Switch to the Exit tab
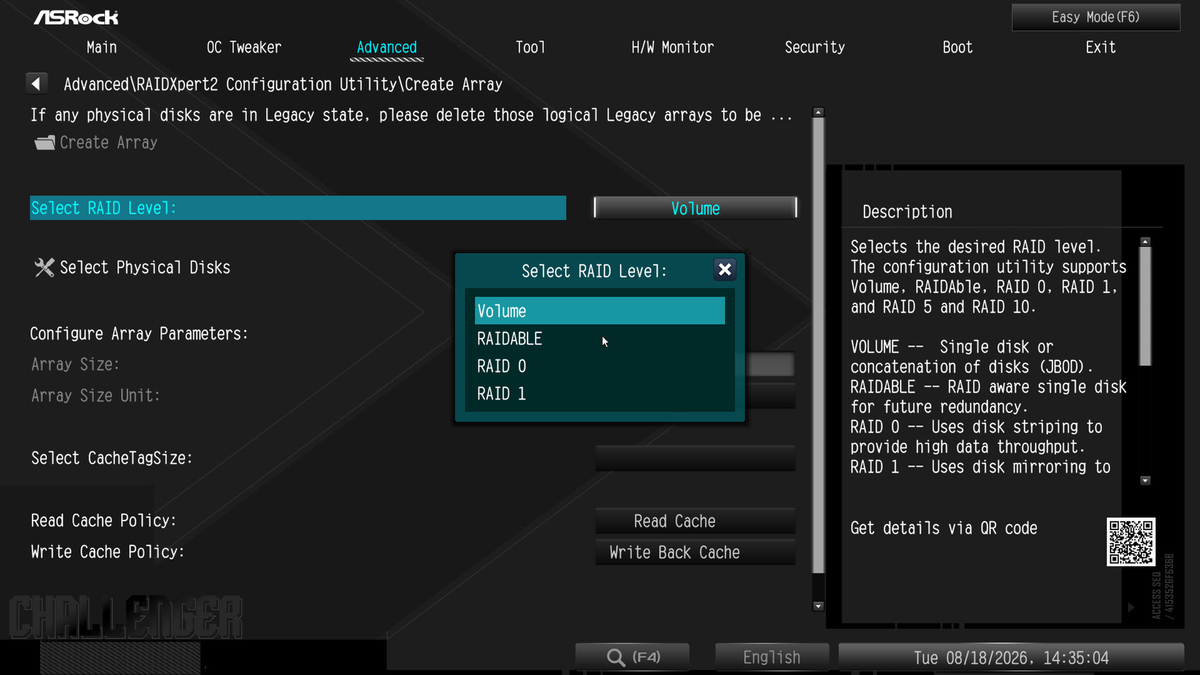Viewport: 1200px width, 675px height. [1101, 47]
